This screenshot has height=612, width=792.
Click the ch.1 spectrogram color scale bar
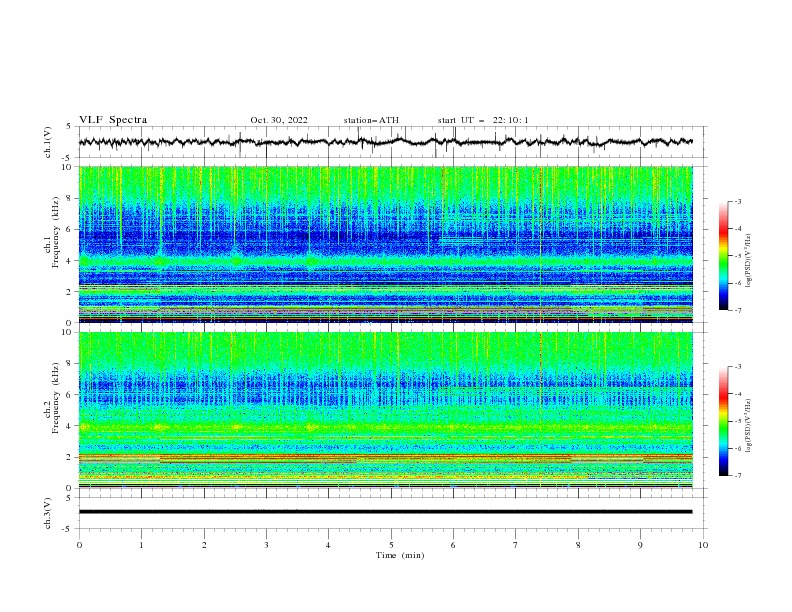click(723, 256)
